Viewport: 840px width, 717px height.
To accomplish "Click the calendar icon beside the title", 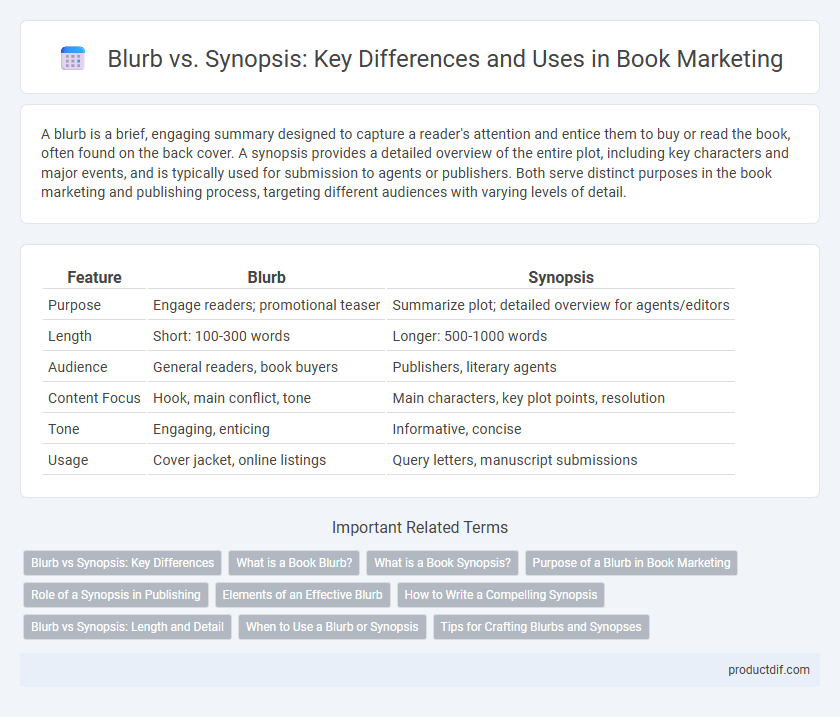I will click(72, 58).
